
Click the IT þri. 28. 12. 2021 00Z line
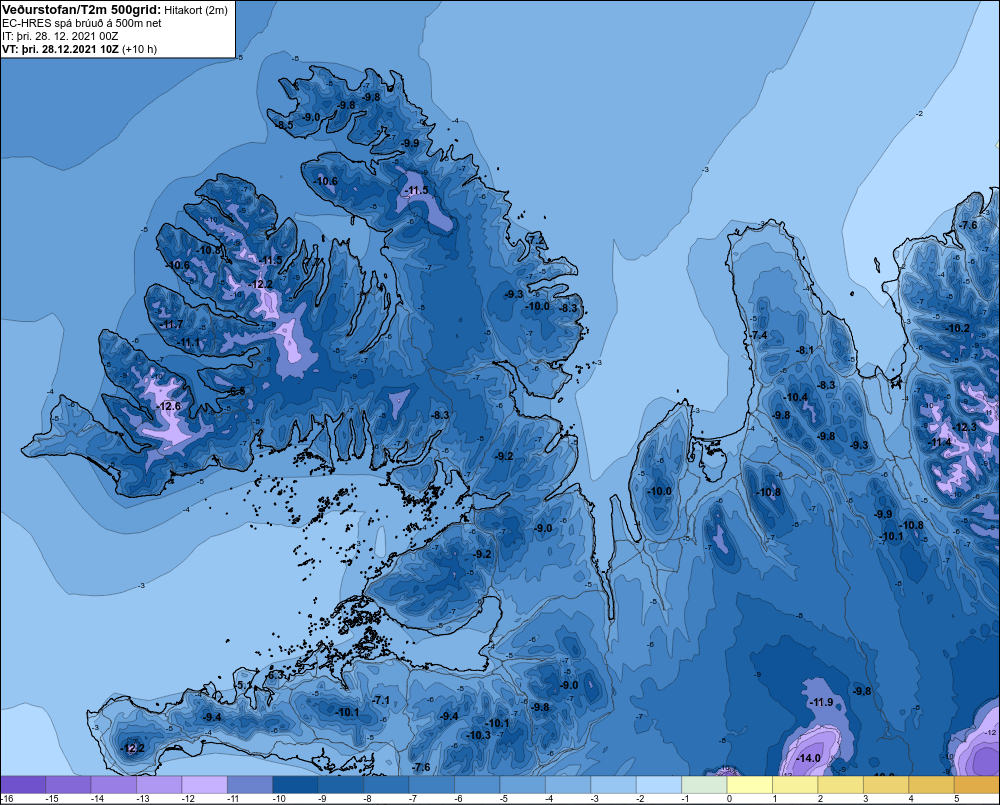(x=60, y=36)
